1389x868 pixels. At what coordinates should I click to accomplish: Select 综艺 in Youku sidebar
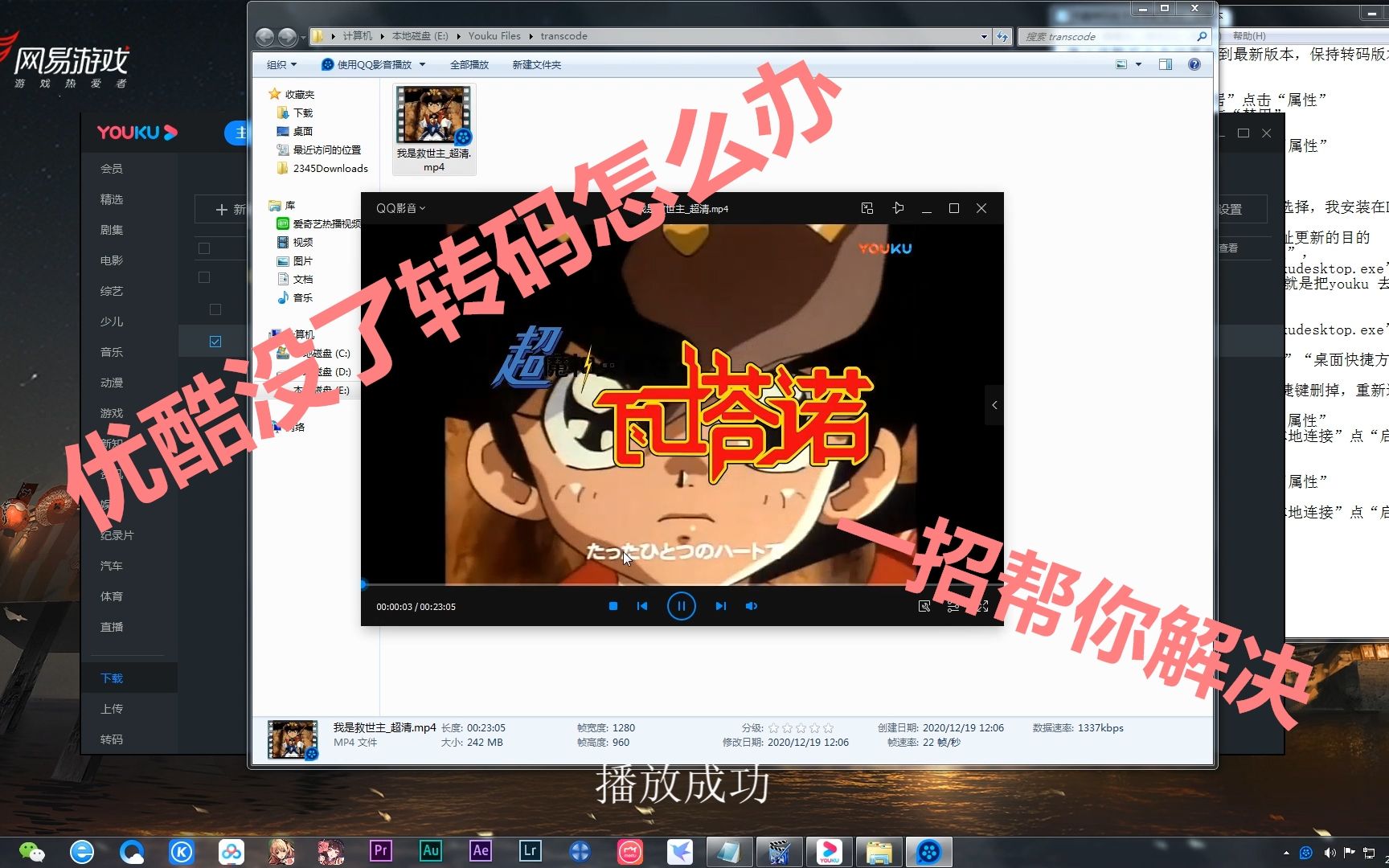112,291
